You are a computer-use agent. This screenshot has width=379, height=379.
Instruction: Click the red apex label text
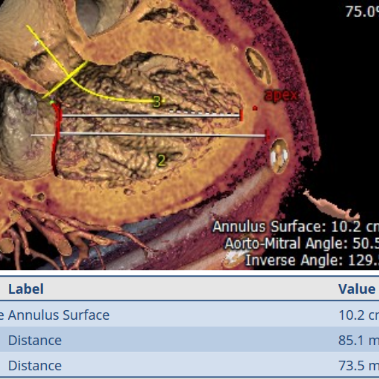(x=281, y=96)
